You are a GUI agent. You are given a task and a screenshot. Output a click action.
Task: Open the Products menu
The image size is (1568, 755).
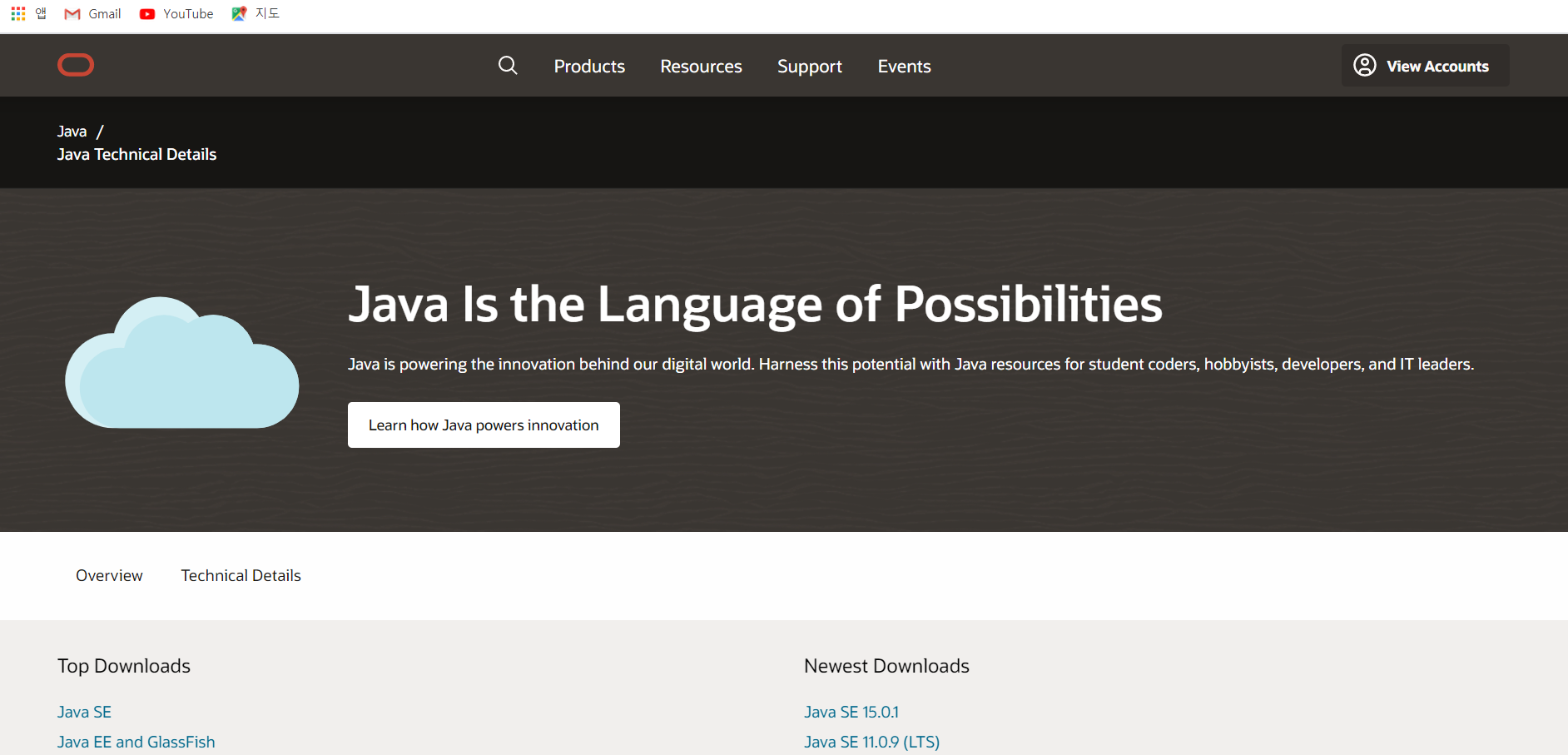[589, 67]
